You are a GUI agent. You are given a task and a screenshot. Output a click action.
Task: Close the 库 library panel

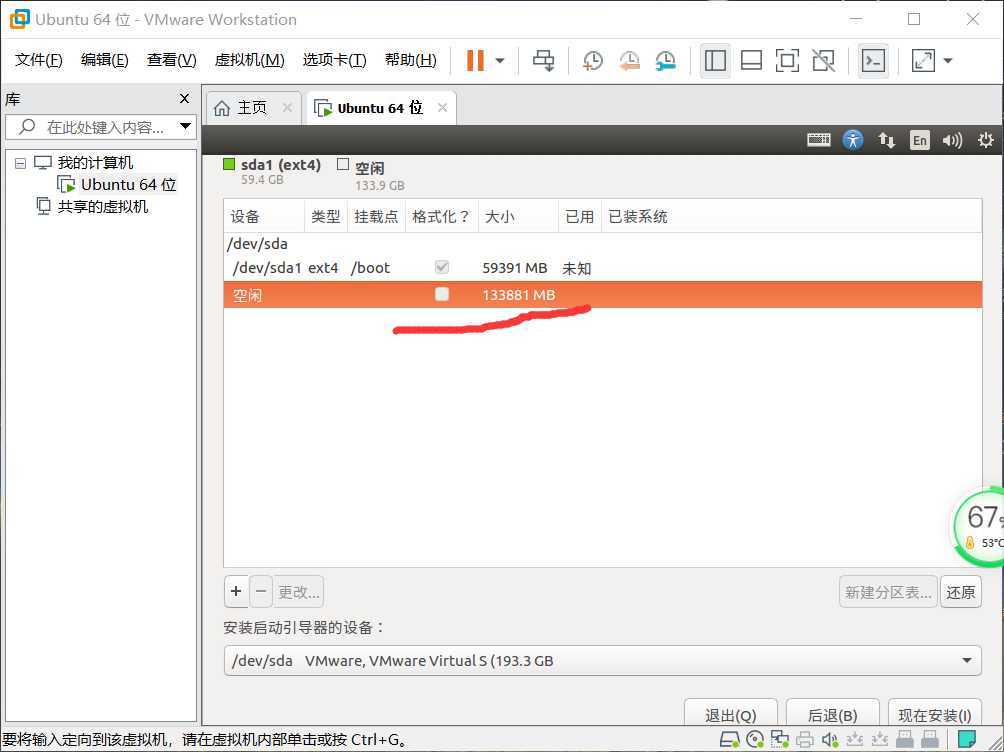pyautogui.click(x=184, y=99)
